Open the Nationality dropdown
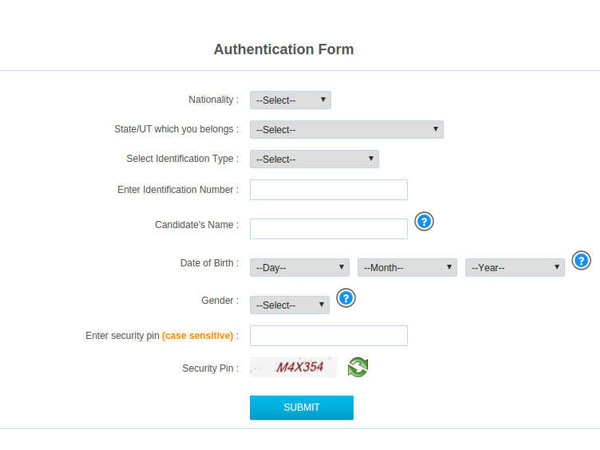The image size is (600, 450). coord(290,100)
